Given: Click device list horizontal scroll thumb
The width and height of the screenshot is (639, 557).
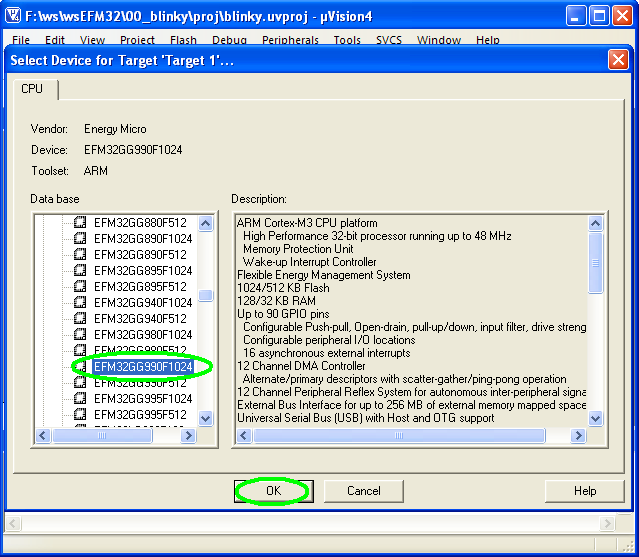Looking at the screenshot, I should pyautogui.click(x=102, y=436).
